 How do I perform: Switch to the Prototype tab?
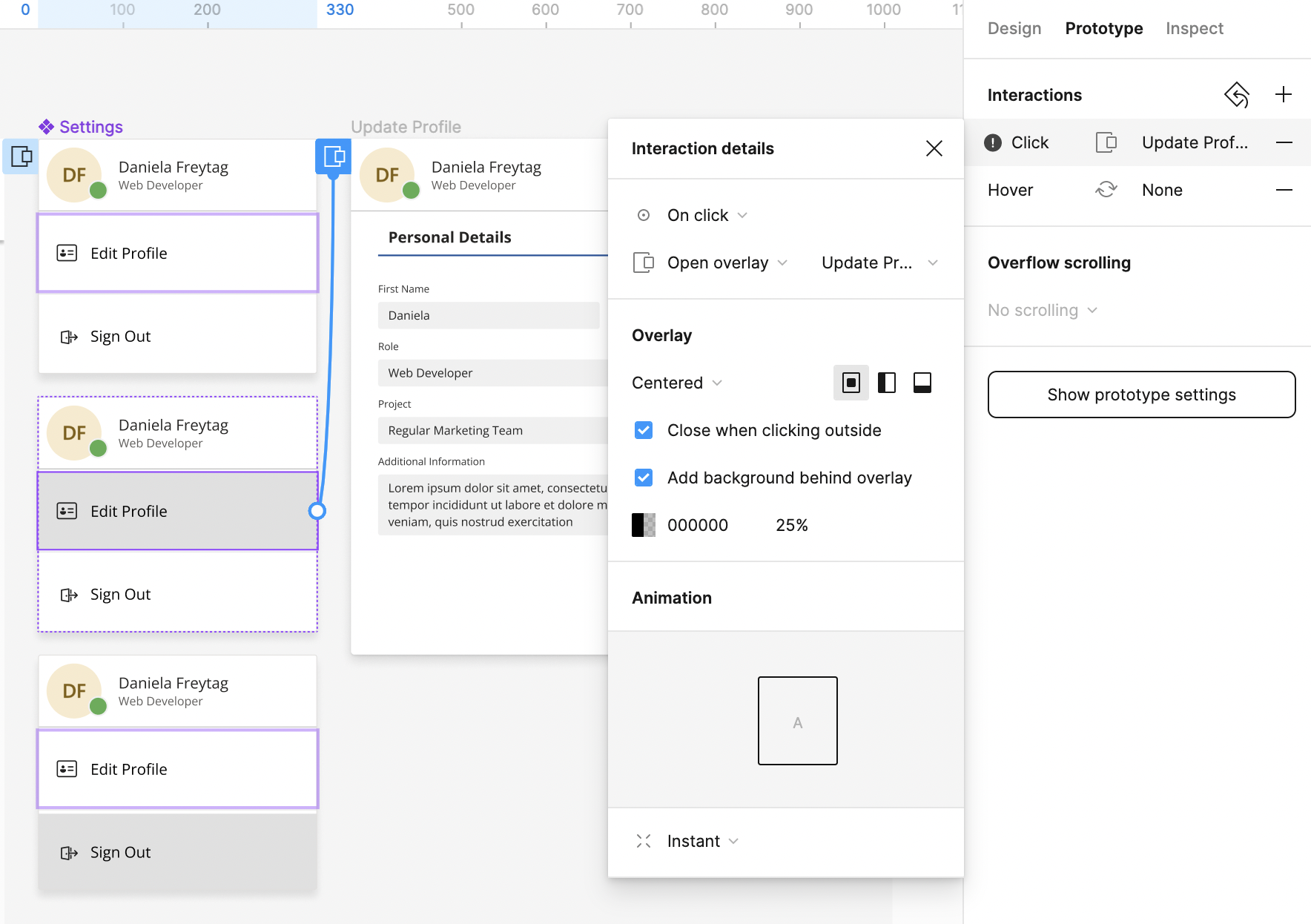pos(1104,28)
